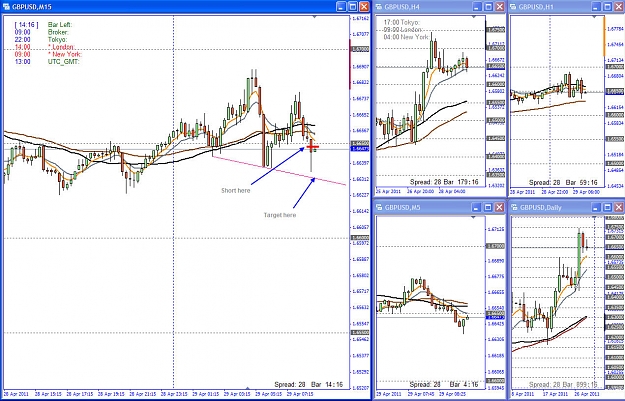Image resolution: width=625 pixels, height=401 pixels.
Task: Activate the GBPUSD,H4 window title text
Action: (x=402, y=7)
